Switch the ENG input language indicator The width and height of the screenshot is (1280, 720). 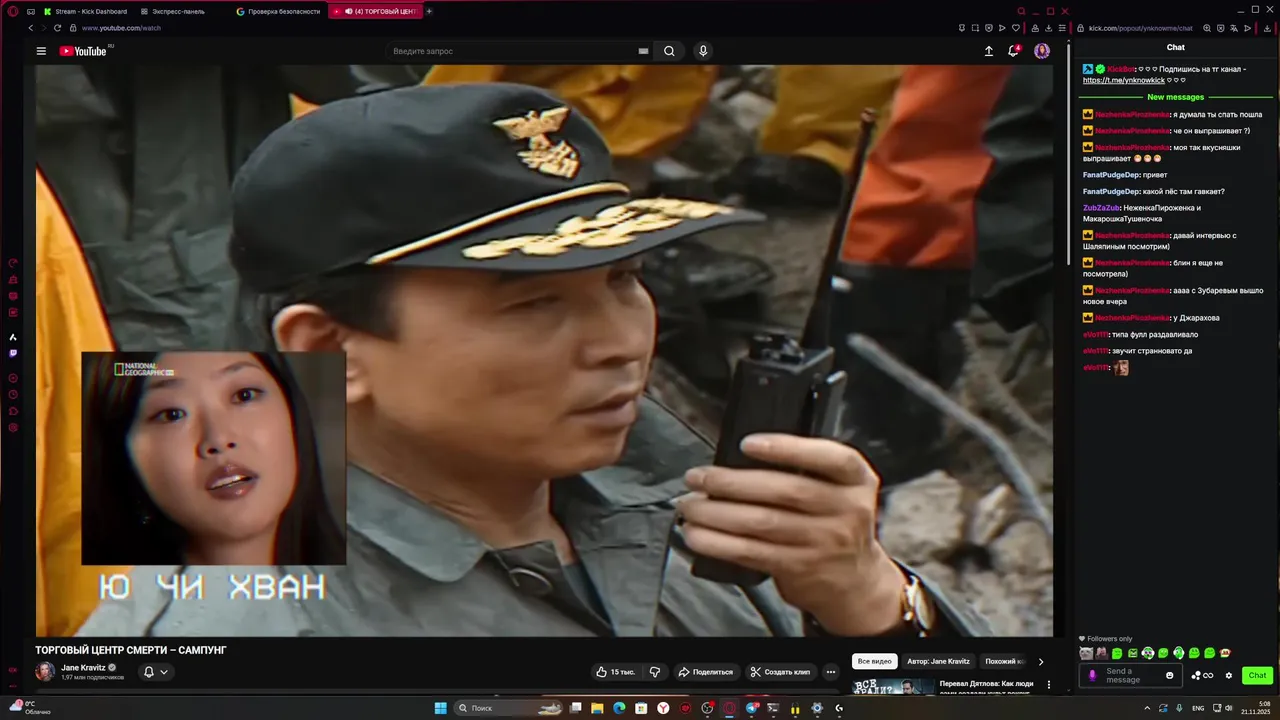click(1198, 708)
